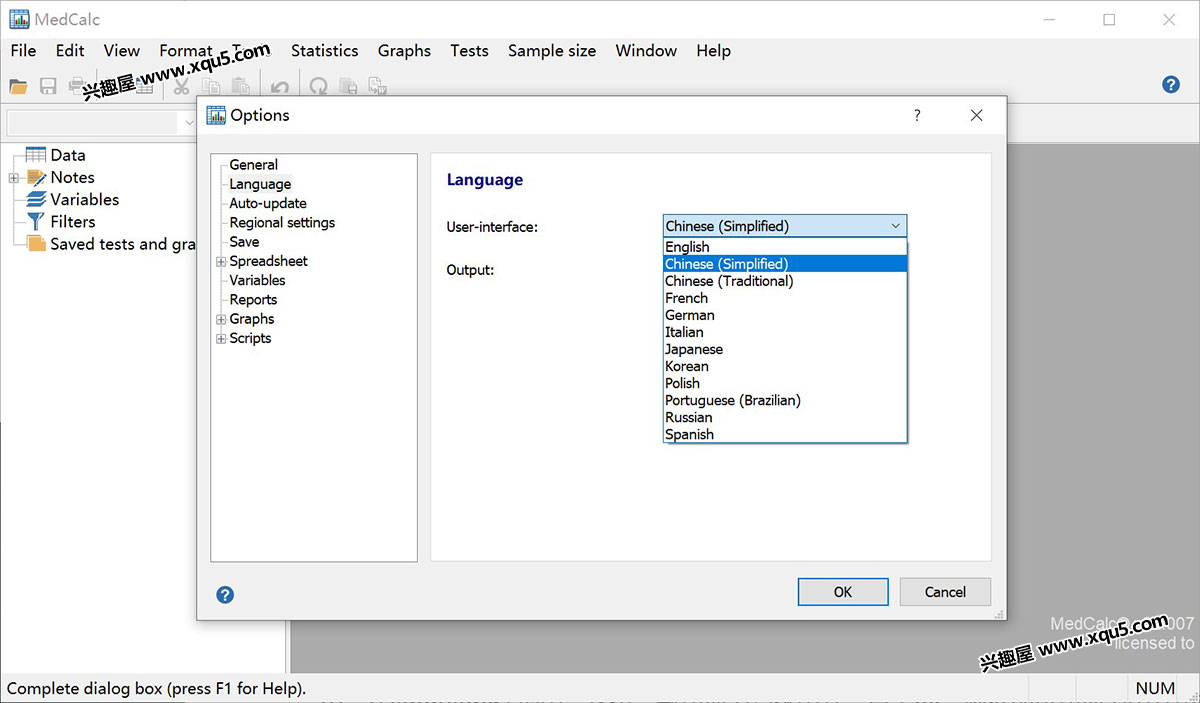
Task: Open the Graphs menu in menu bar
Action: tap(404, 51)
